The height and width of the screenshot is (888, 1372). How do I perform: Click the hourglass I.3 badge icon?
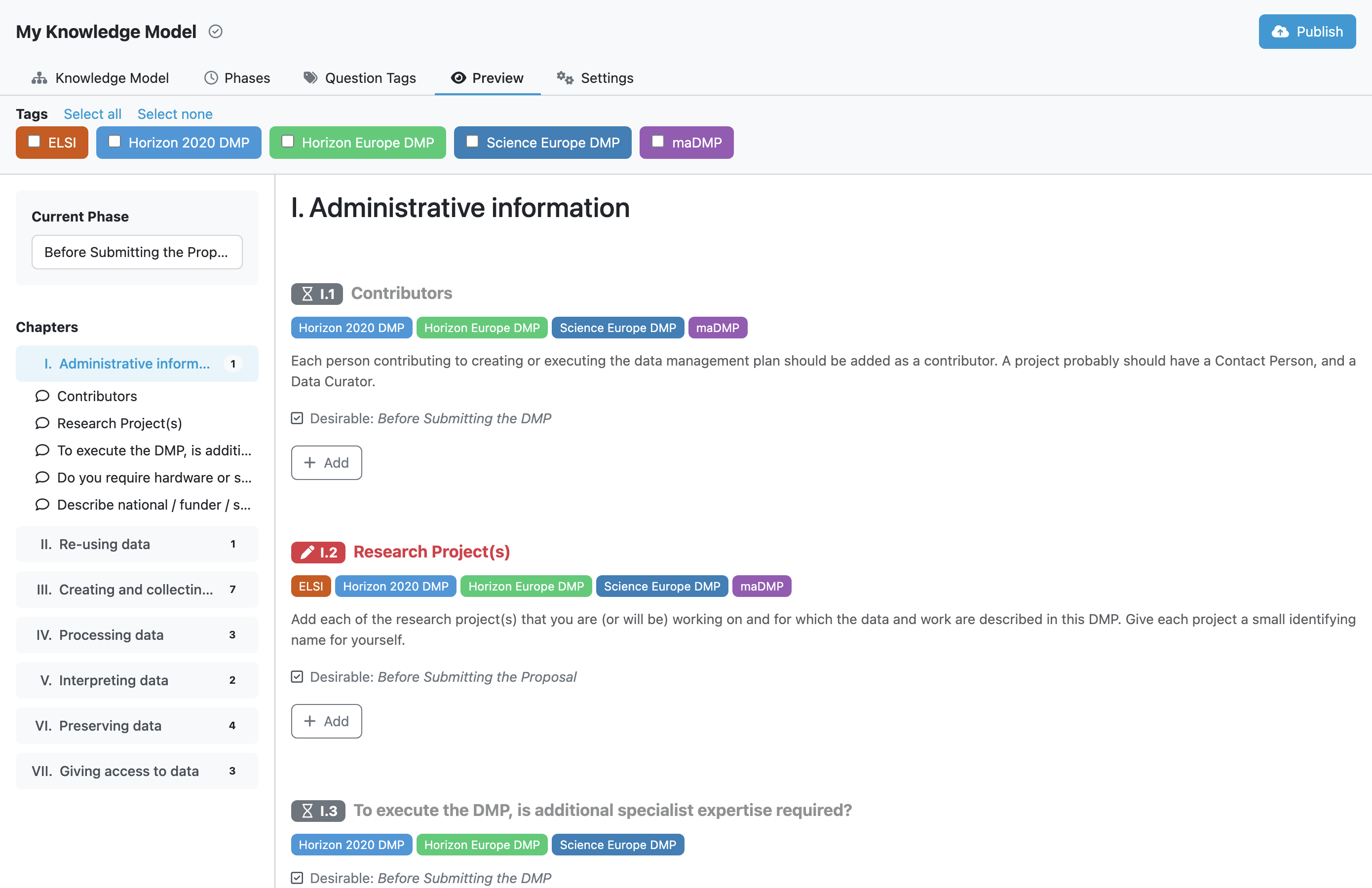[x=307, y=810]
